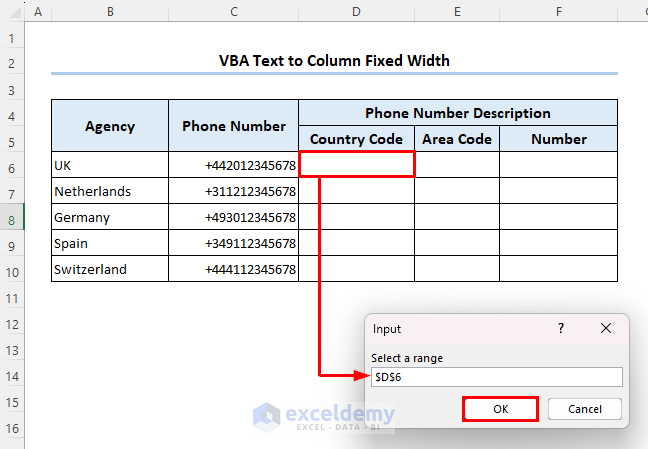Select the empty Area Code cell for UK

(x=457, y=165)
